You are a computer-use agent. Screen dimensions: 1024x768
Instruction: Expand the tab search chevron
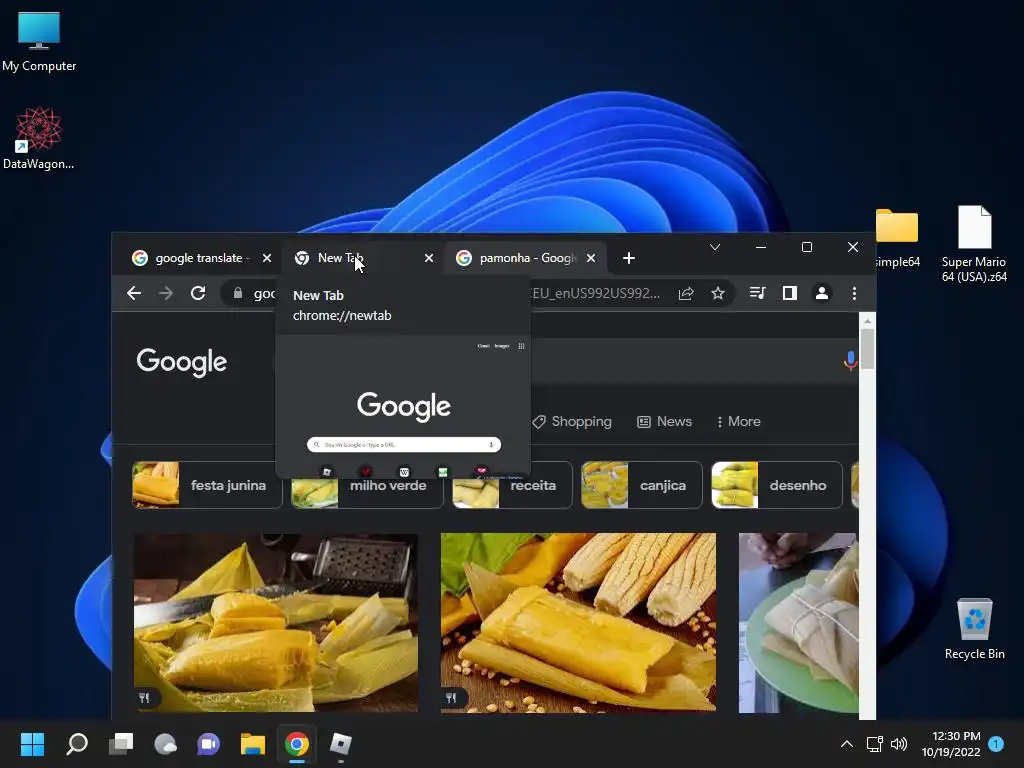(715, 247)
